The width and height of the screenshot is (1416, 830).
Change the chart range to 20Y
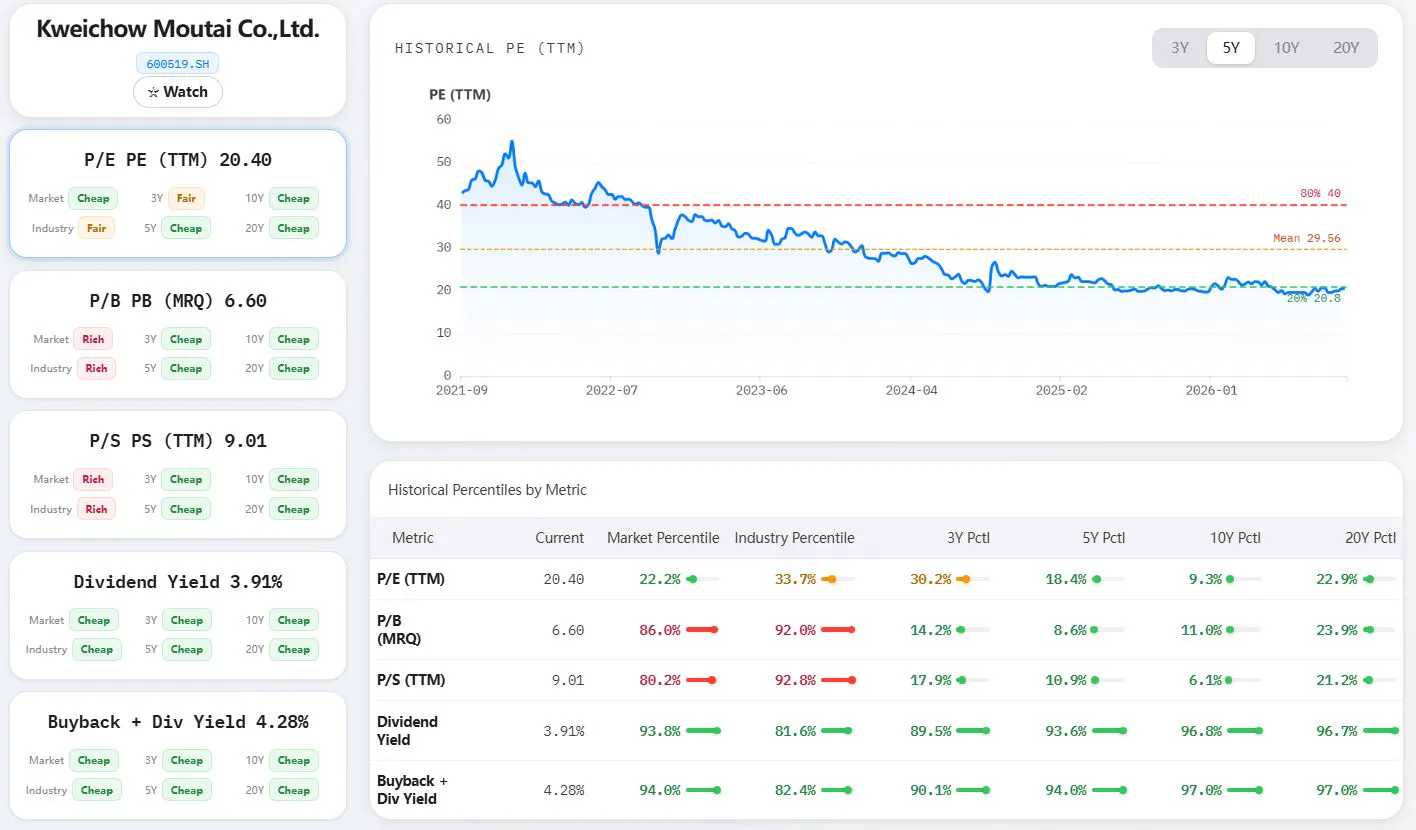(1346, 48)
